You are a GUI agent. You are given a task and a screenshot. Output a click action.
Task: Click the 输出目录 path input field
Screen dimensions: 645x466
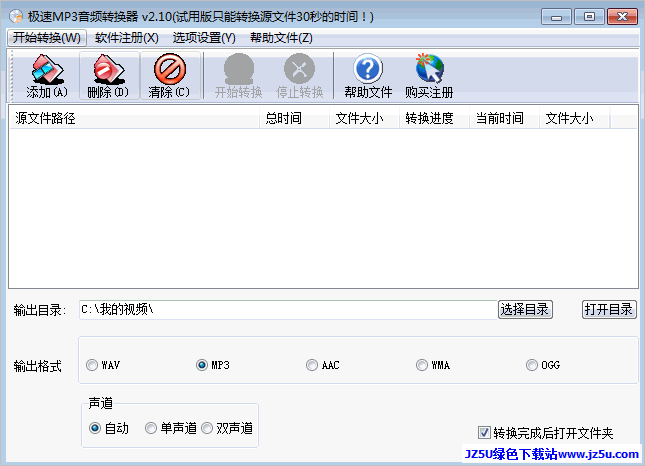point(288,310)
